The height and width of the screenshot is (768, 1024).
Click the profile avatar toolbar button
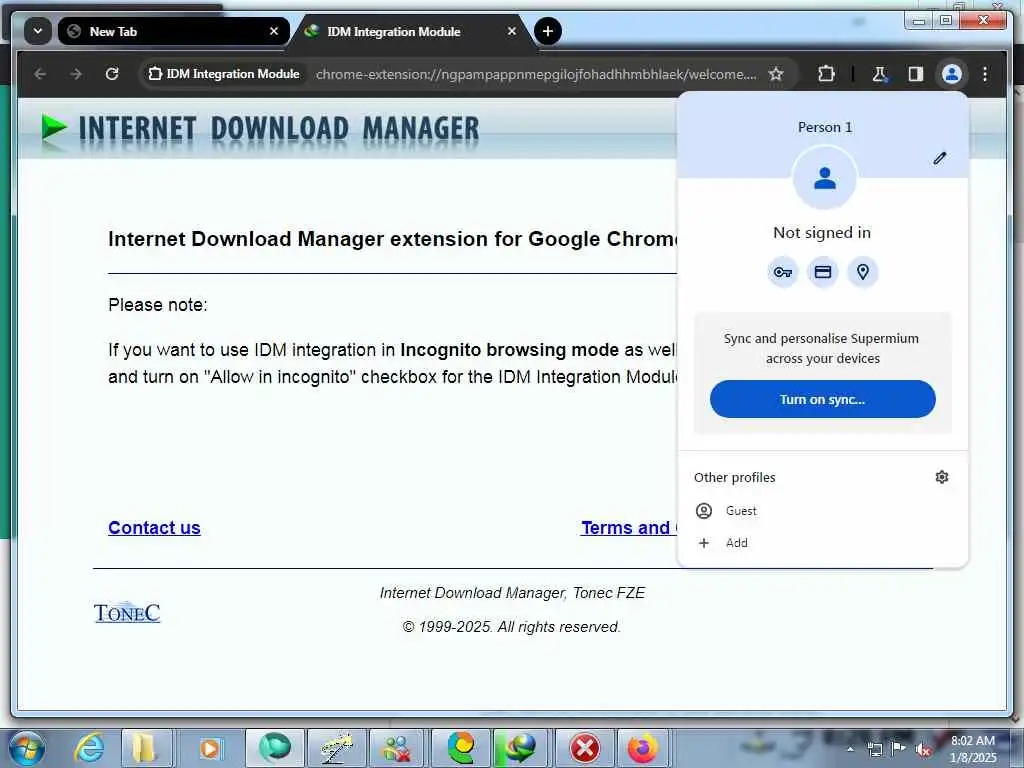[952, 74]
